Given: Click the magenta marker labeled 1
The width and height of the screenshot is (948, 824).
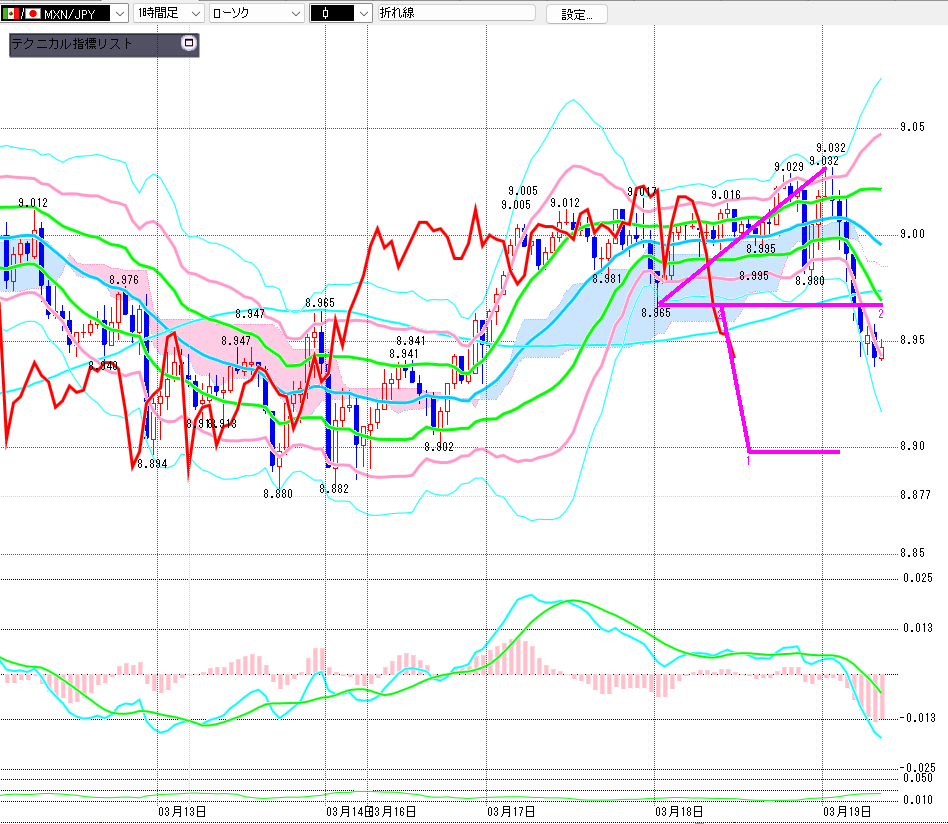Looking at the screenshot, I should point(748,461).
